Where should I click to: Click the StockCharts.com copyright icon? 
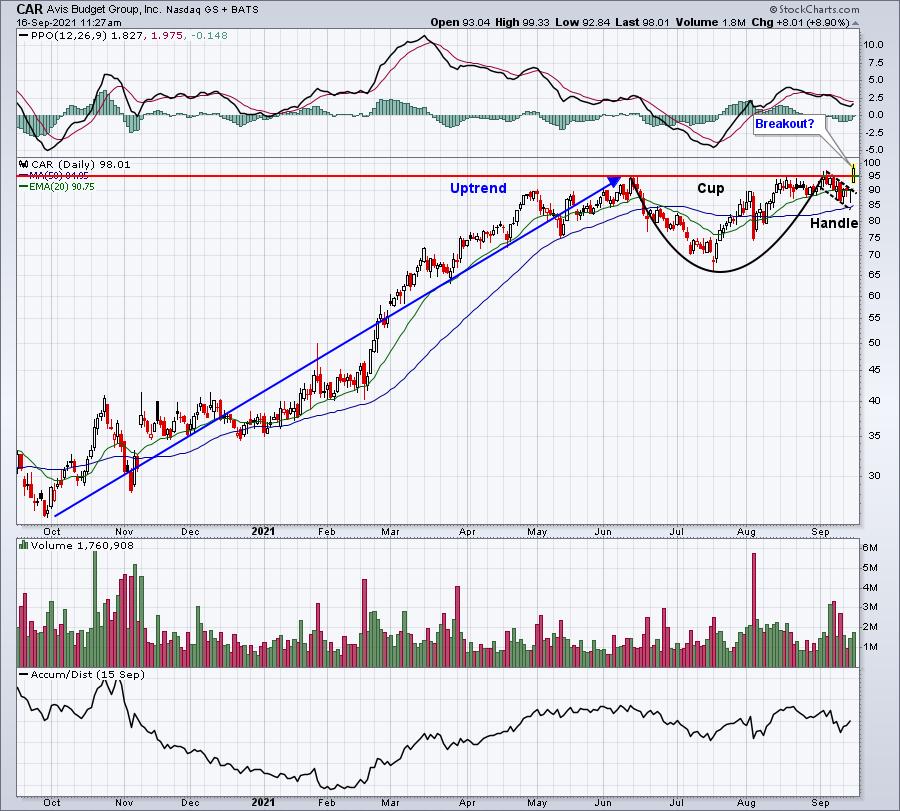(773, 9)
